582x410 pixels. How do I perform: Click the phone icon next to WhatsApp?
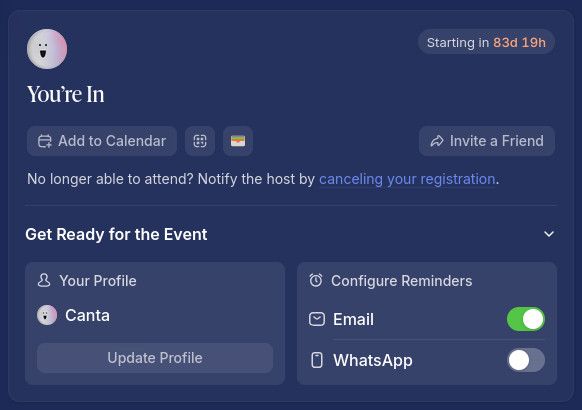[317, 360]
